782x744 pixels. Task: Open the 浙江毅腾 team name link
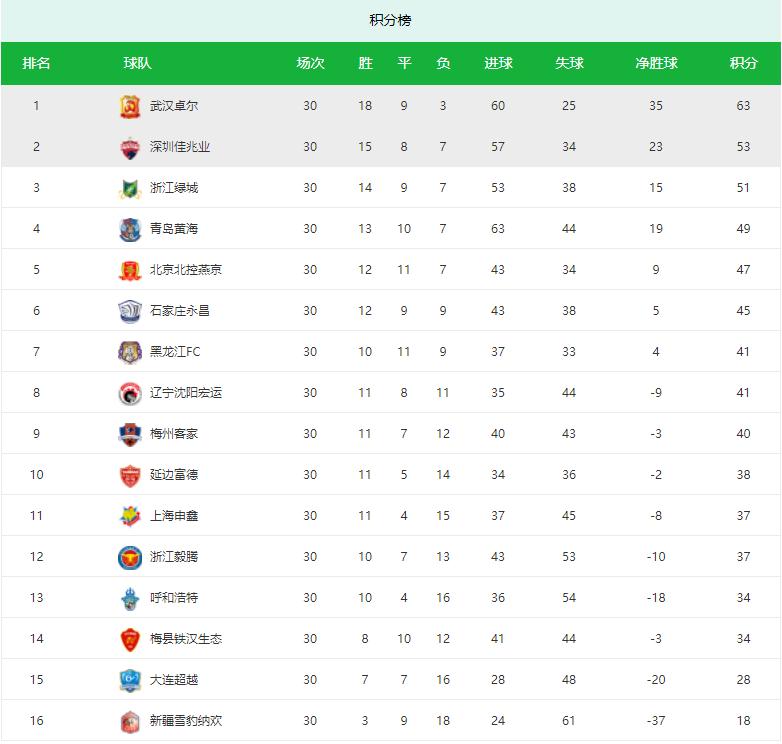click(x=174, y=557)
